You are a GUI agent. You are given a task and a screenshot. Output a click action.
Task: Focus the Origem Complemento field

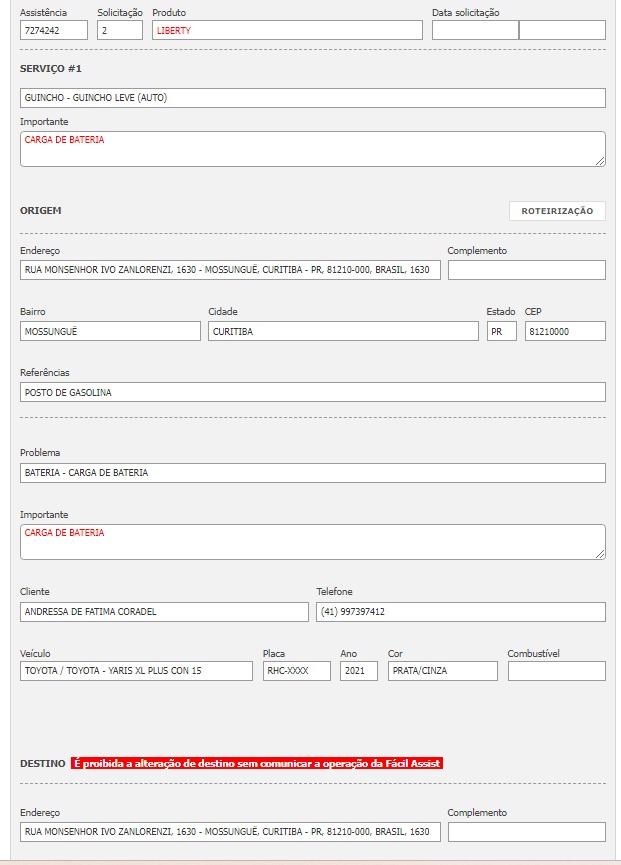click(x=526, y=270)
